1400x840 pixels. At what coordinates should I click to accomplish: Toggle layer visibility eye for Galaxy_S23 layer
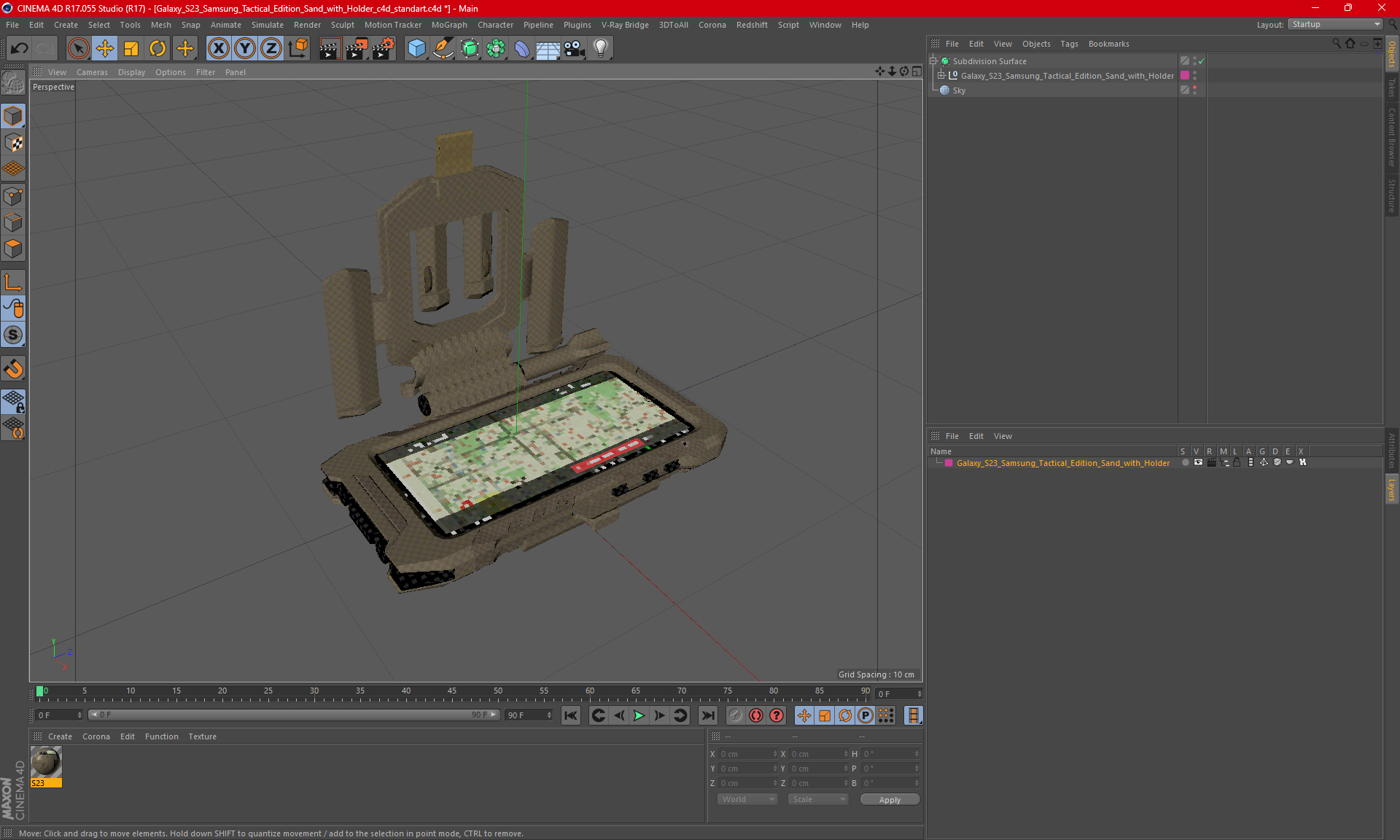pos(1198,462)
